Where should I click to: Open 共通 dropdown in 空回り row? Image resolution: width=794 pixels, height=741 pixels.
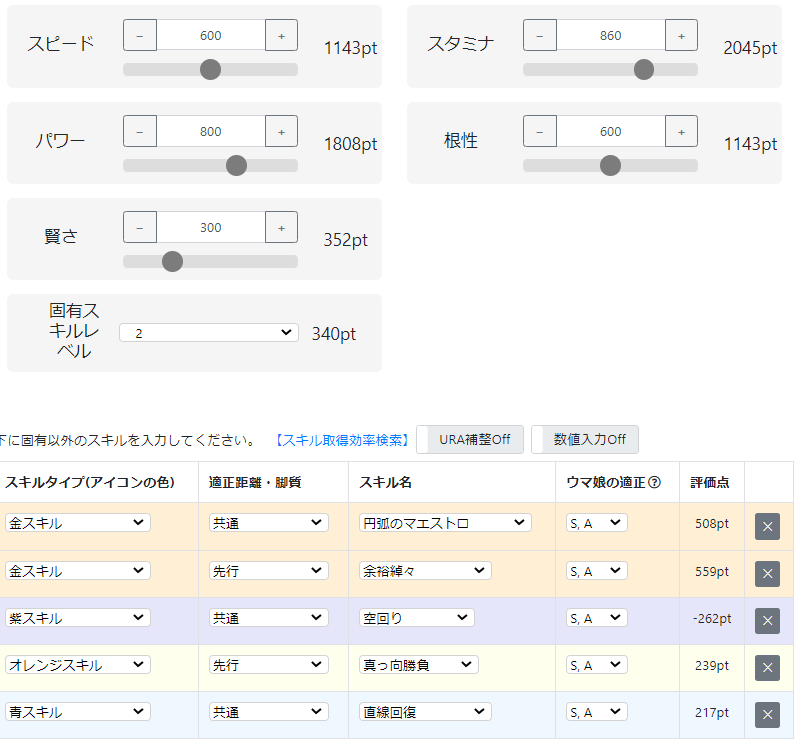coord(269,617)
